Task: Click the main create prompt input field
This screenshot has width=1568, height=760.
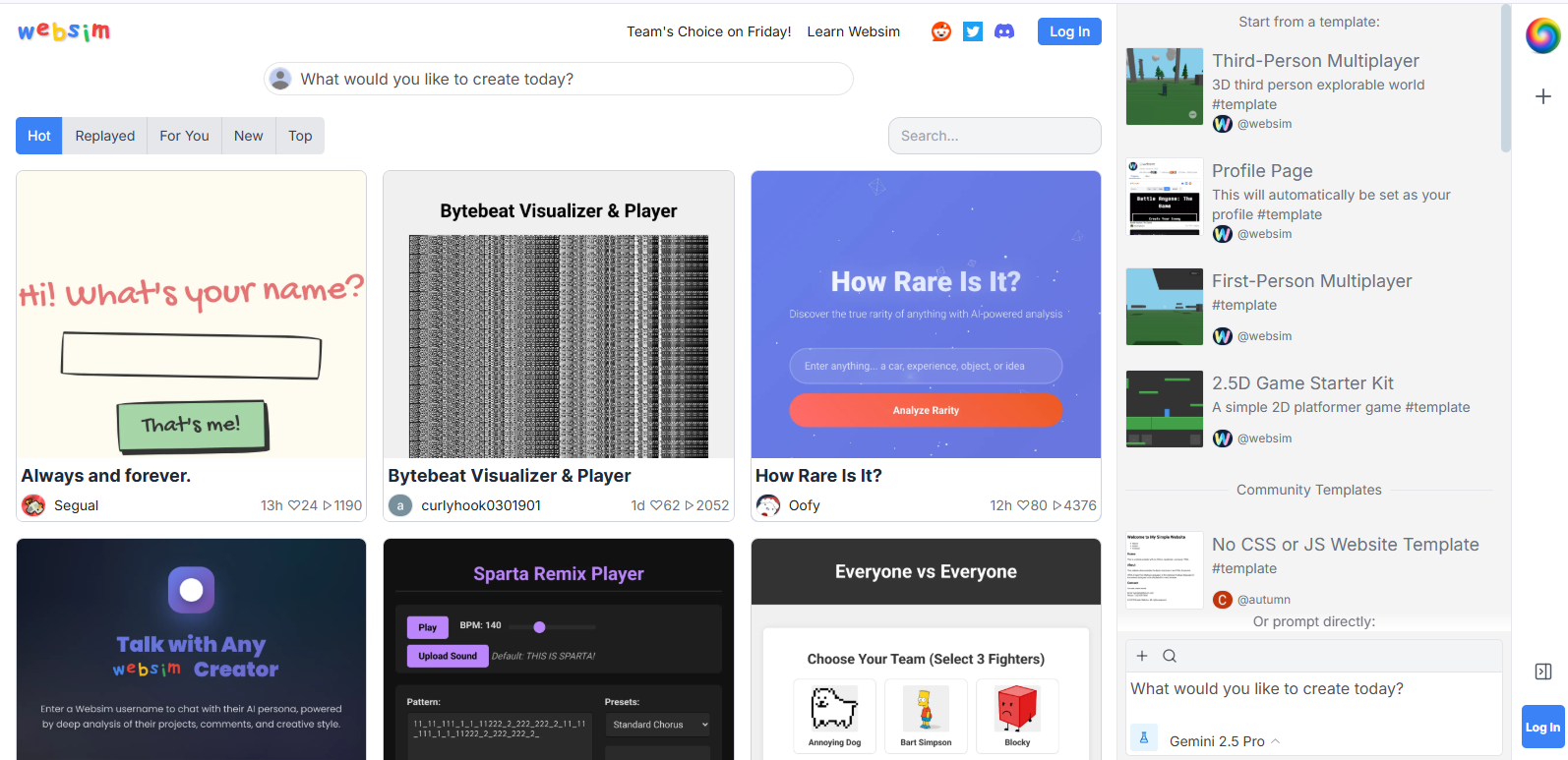Action: pyautogui.click(x=559, y=79)
